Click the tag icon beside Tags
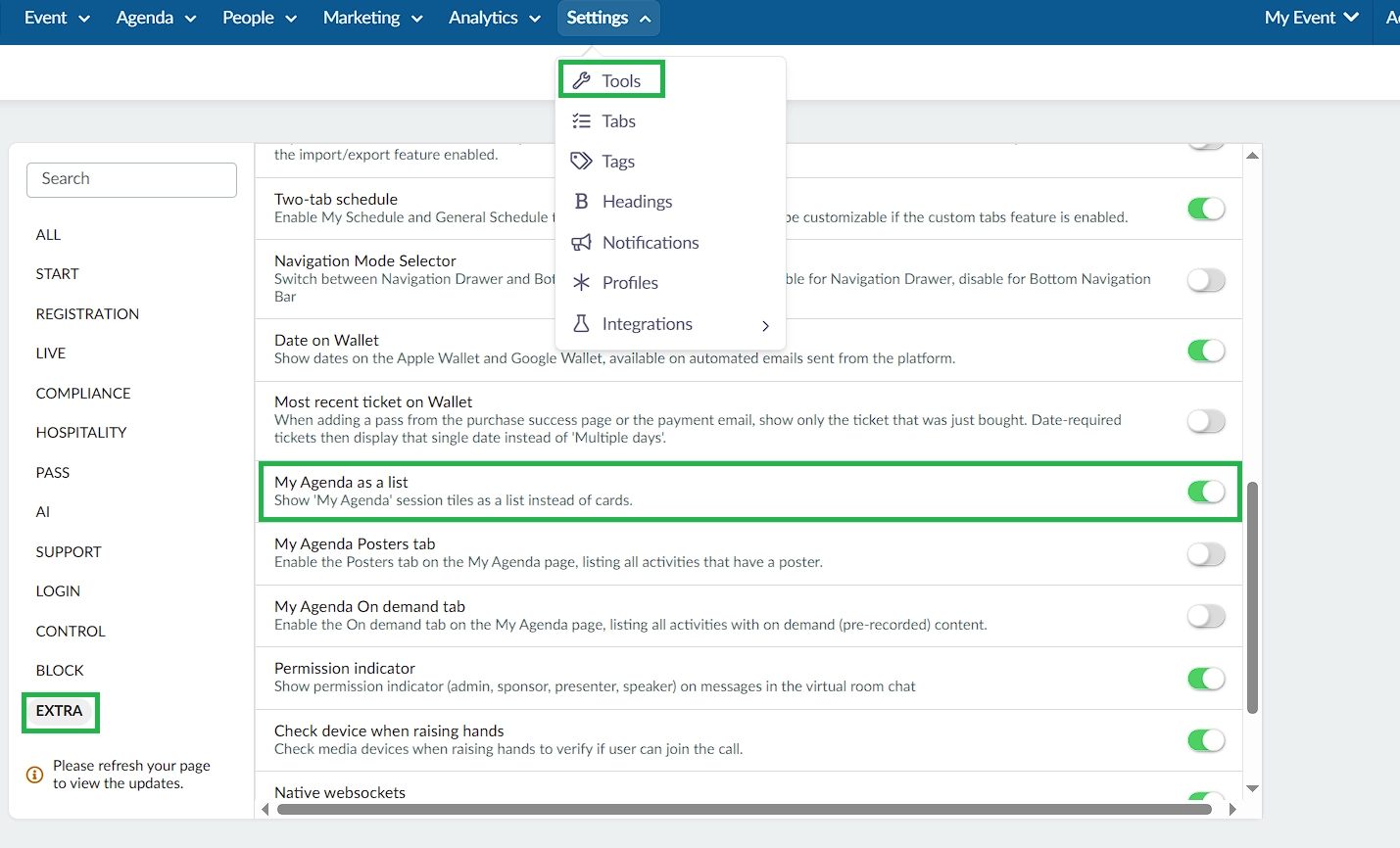This screenshot has height=848, width=1400. (581, 161)
